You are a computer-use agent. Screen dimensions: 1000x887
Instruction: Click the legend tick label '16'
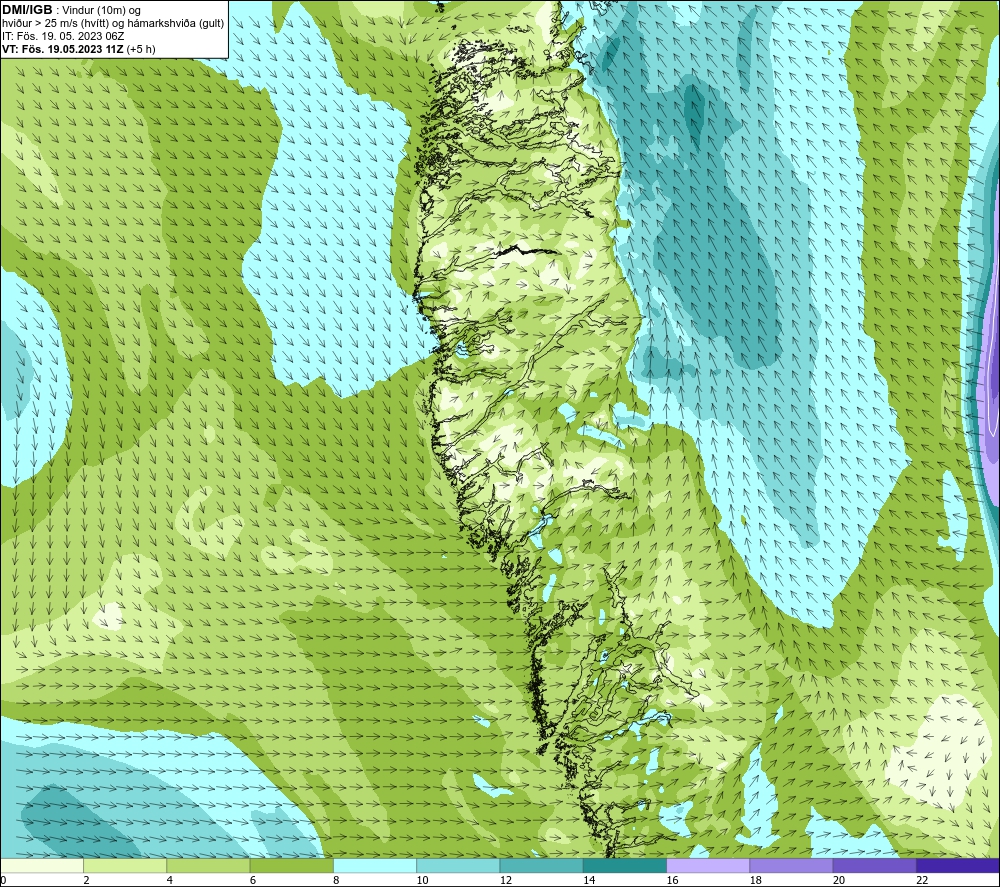point(672,881)
